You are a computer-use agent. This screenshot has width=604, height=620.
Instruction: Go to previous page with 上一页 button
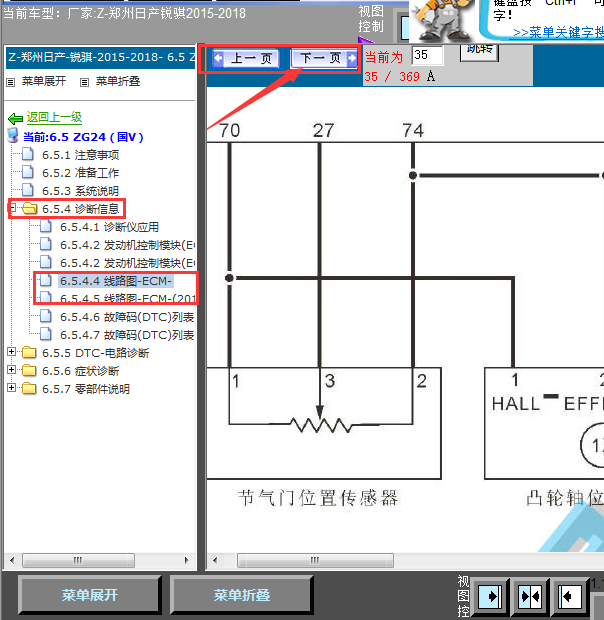245,59
